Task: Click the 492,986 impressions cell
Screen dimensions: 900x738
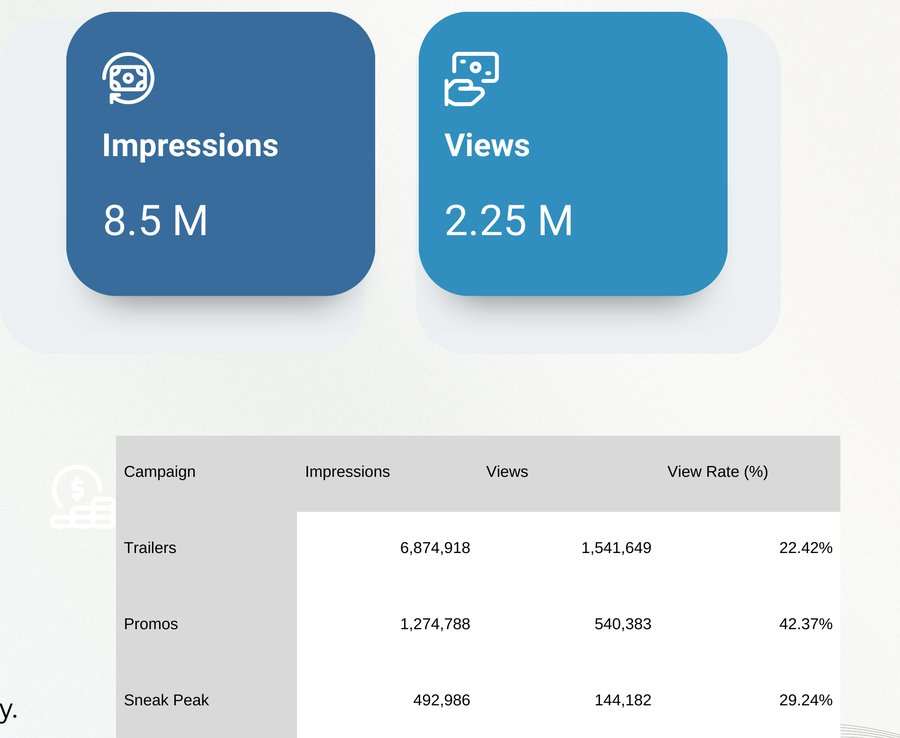Action: pyautogui.click(x=441, y=701)
